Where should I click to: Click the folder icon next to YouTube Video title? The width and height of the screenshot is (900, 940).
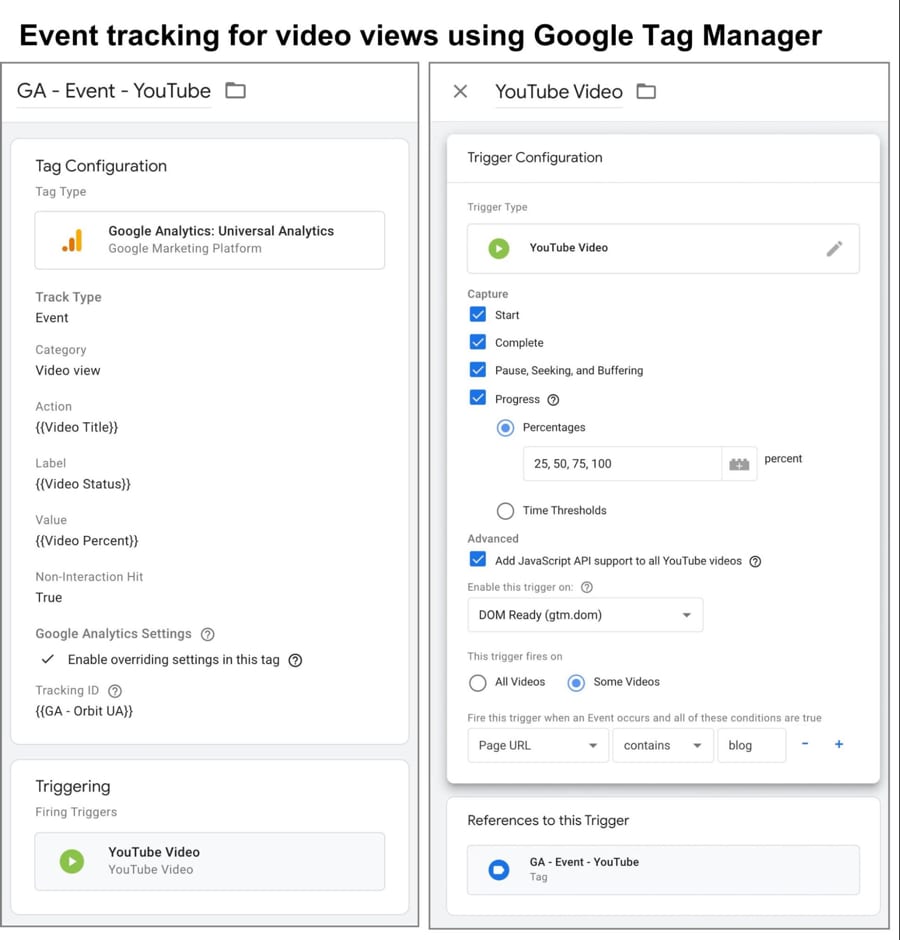(646, 92)
